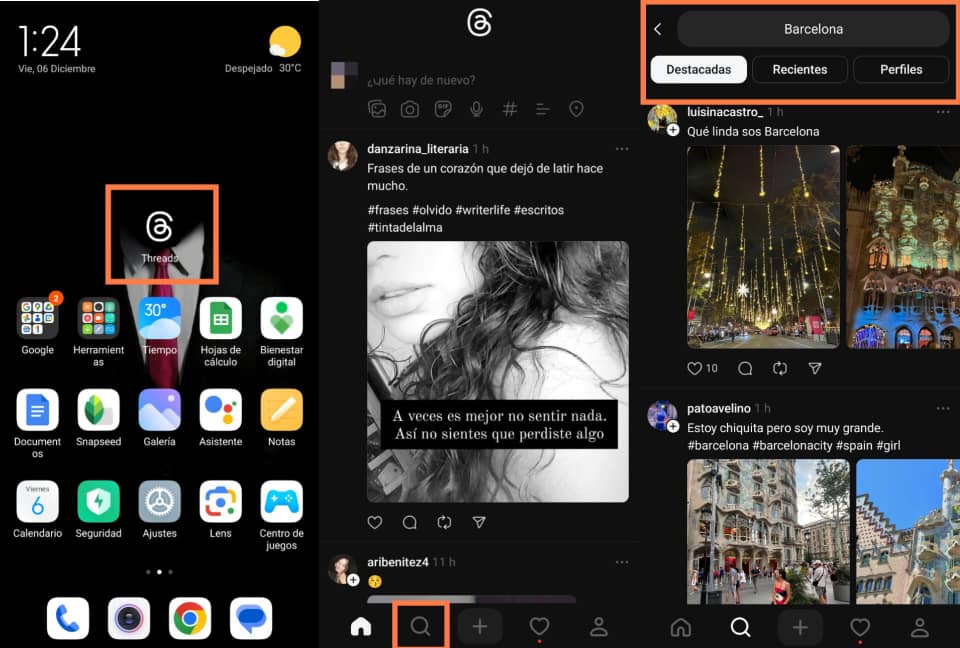Open more options for danzarina_literaria's post
Screen dimensions: 960x648
tap(622, 149)
